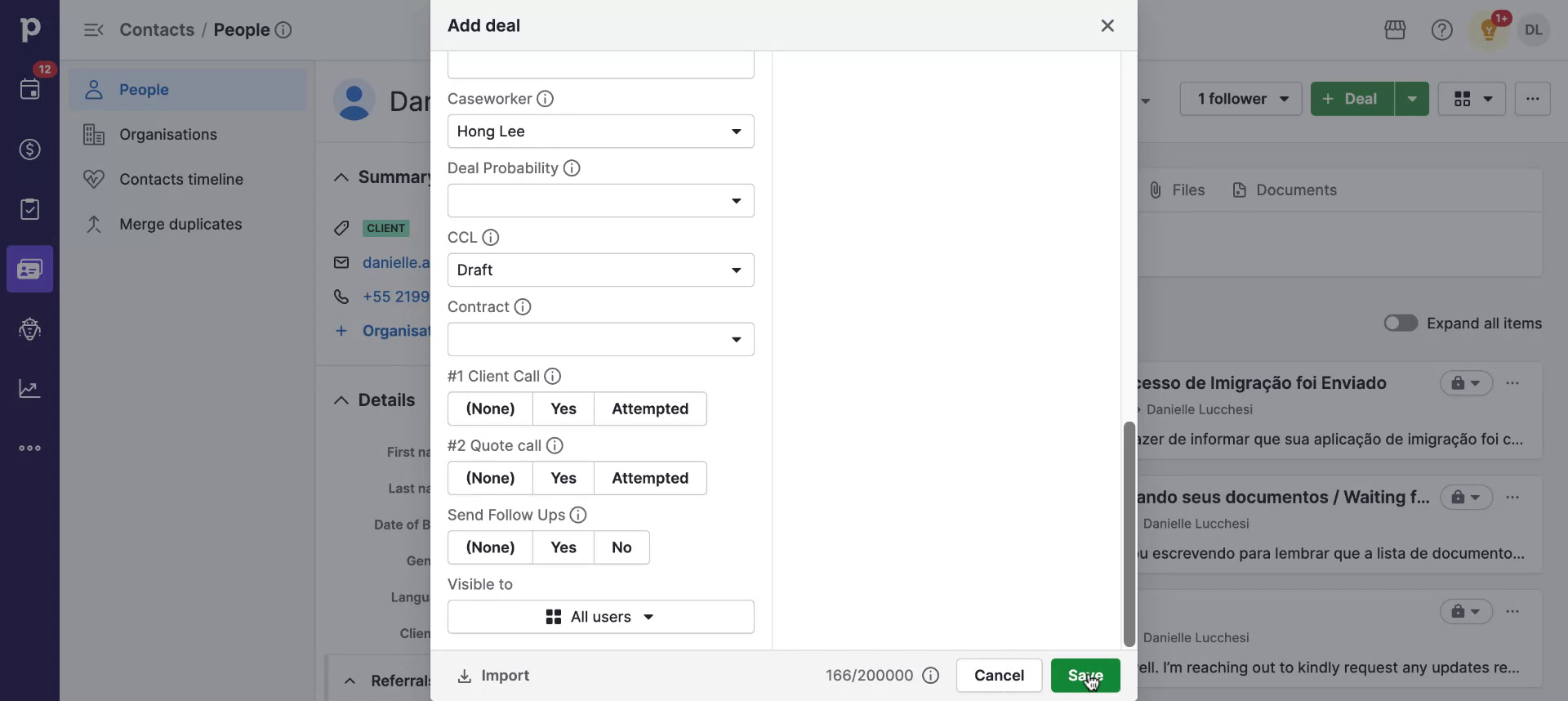Open the Sales Assistant lightbulb icon
This screenshot has width=1568, height=701.
pos(1489,30)
